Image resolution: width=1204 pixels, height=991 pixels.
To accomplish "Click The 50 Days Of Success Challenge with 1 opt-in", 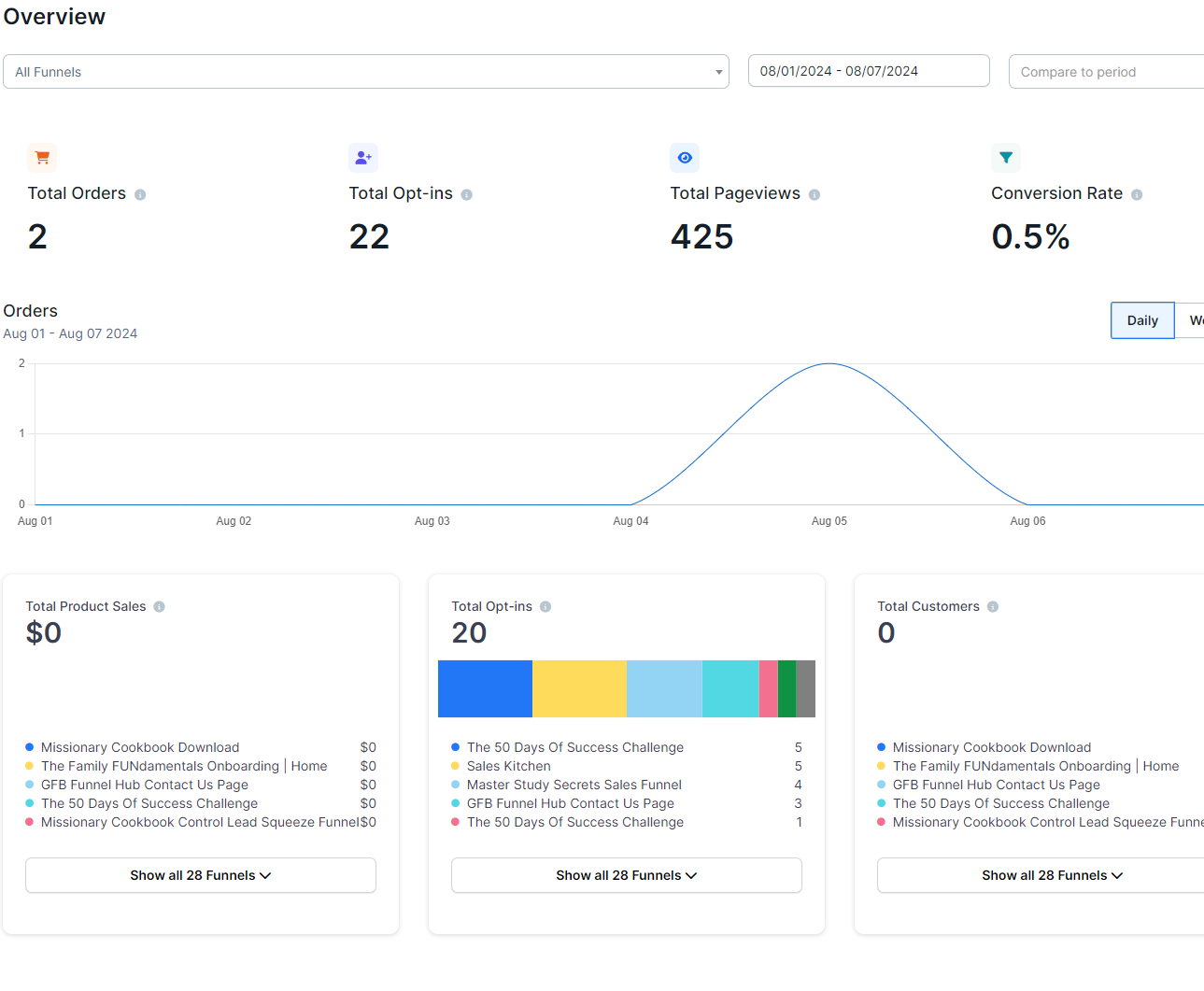I will (x=575, y=822).
